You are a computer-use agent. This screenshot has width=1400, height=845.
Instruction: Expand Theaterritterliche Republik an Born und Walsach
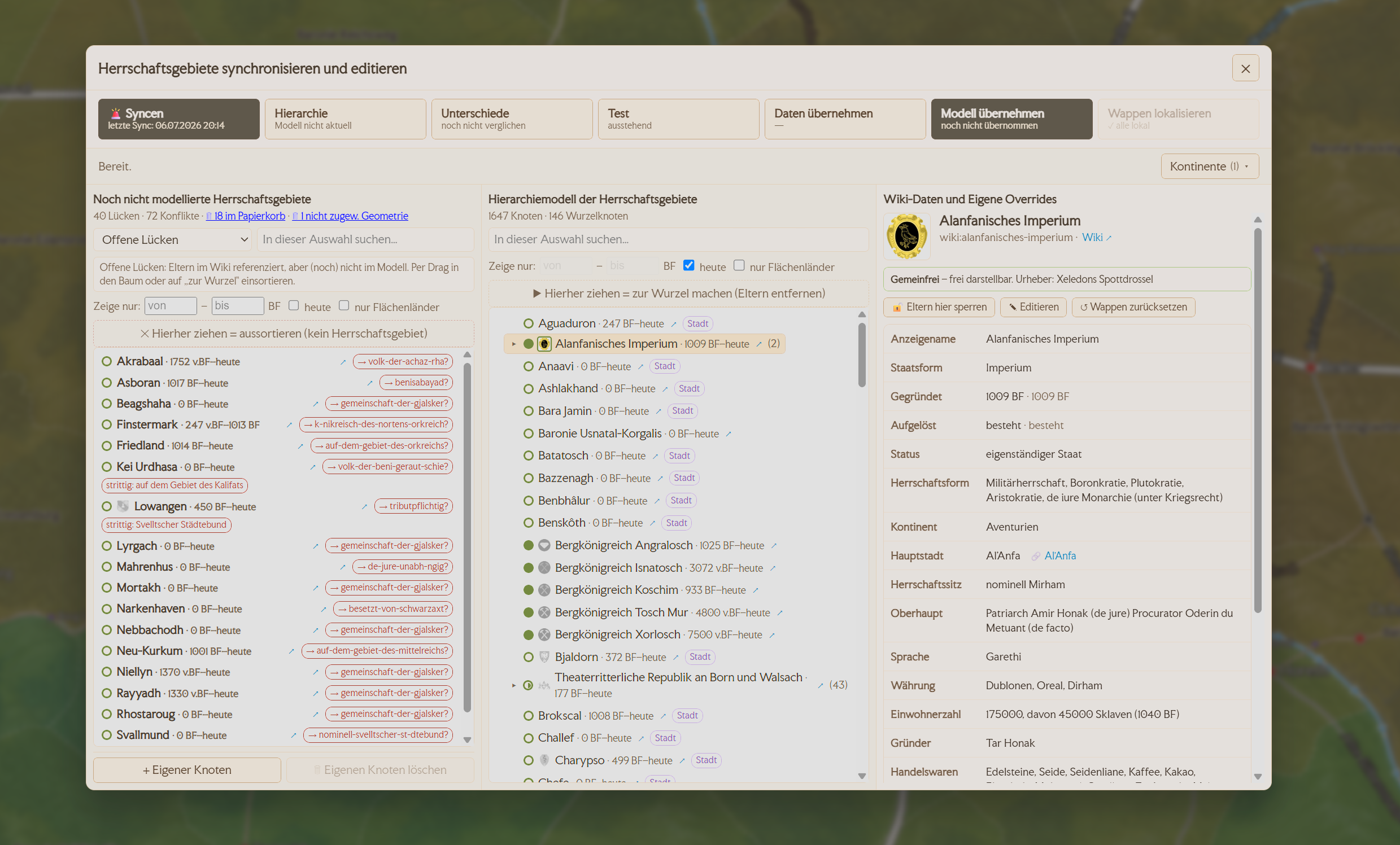point(514,685)
